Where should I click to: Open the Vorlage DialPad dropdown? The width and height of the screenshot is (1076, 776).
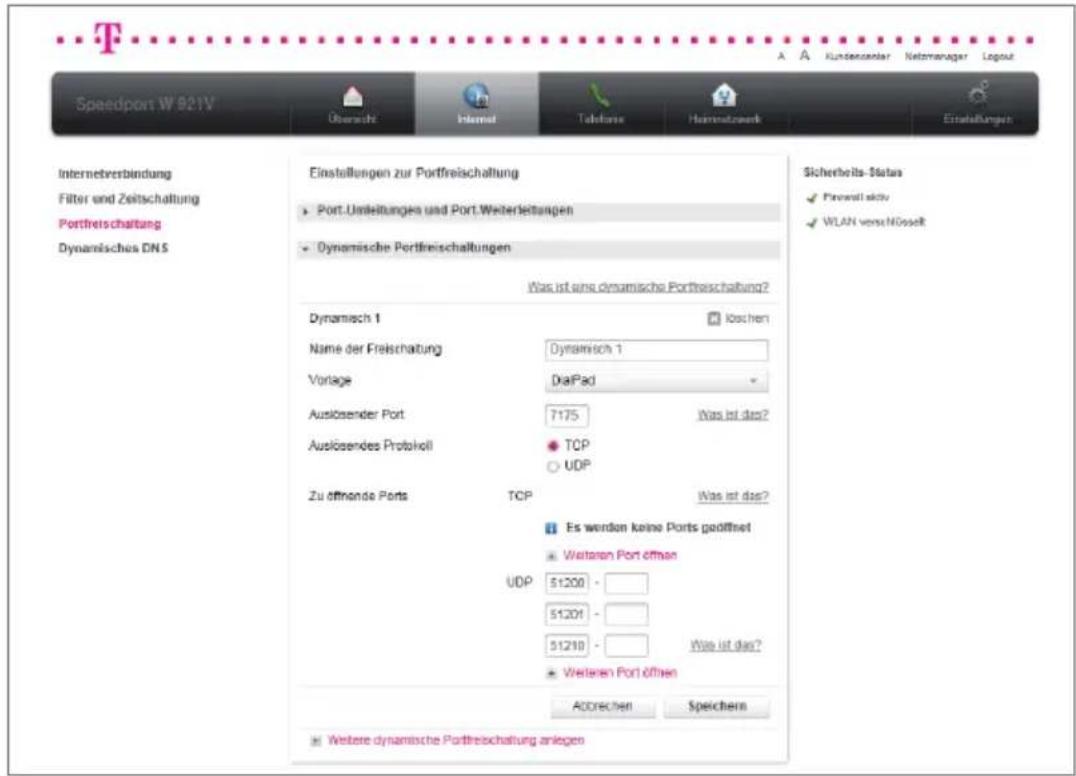tap(657, 381)
